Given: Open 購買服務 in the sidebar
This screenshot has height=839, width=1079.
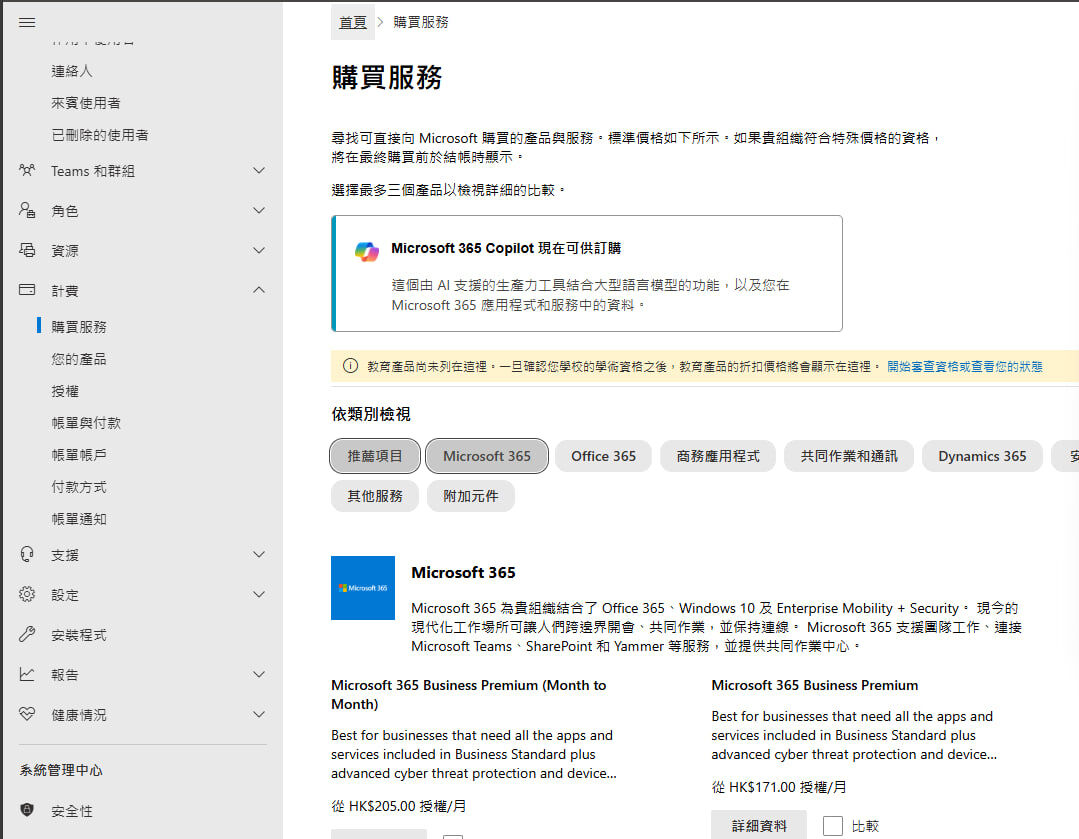Looking at the screenshot, I should (x=78, y=326).
